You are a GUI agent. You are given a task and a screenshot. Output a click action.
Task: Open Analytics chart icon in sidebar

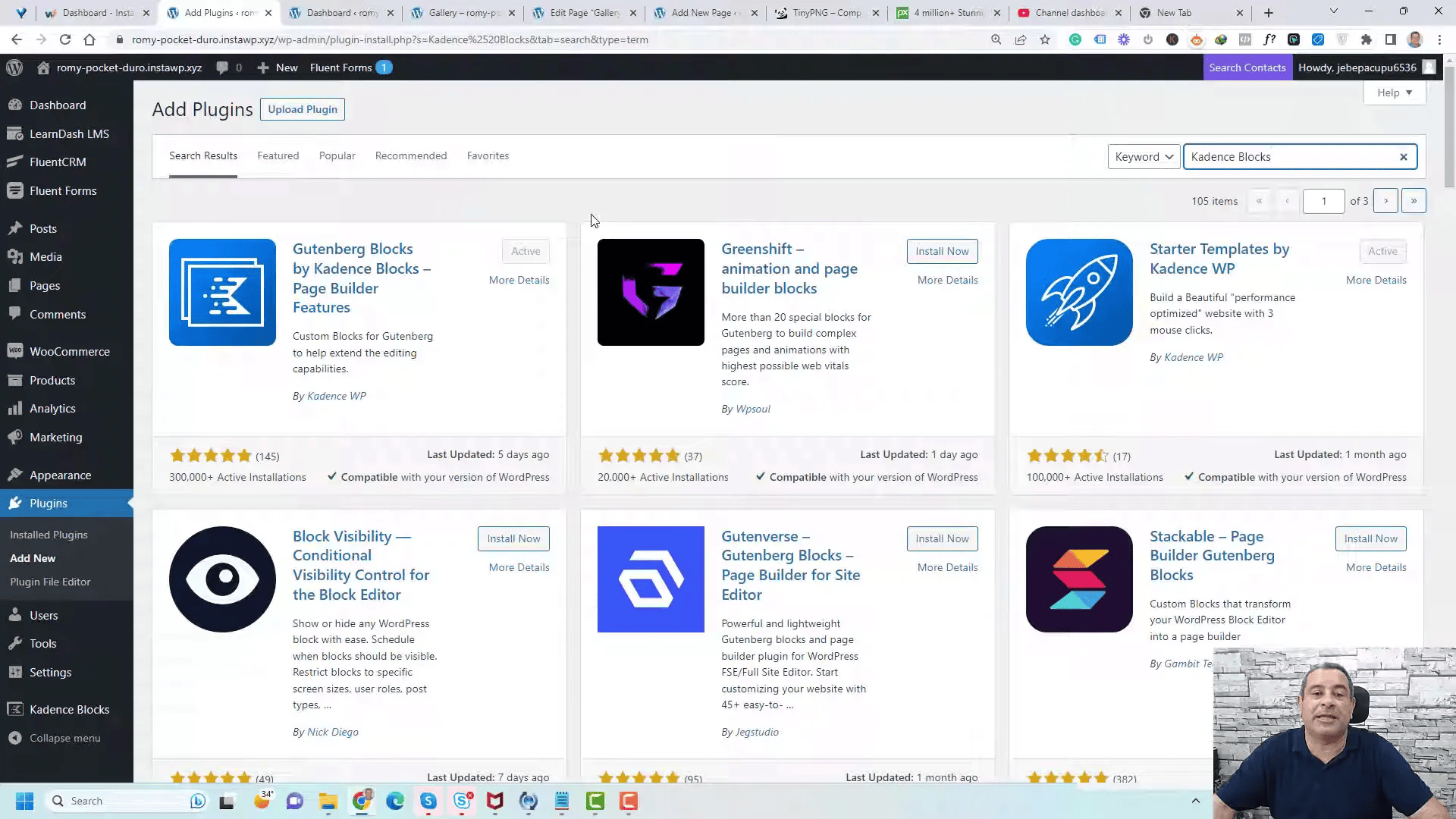[14, 409]
